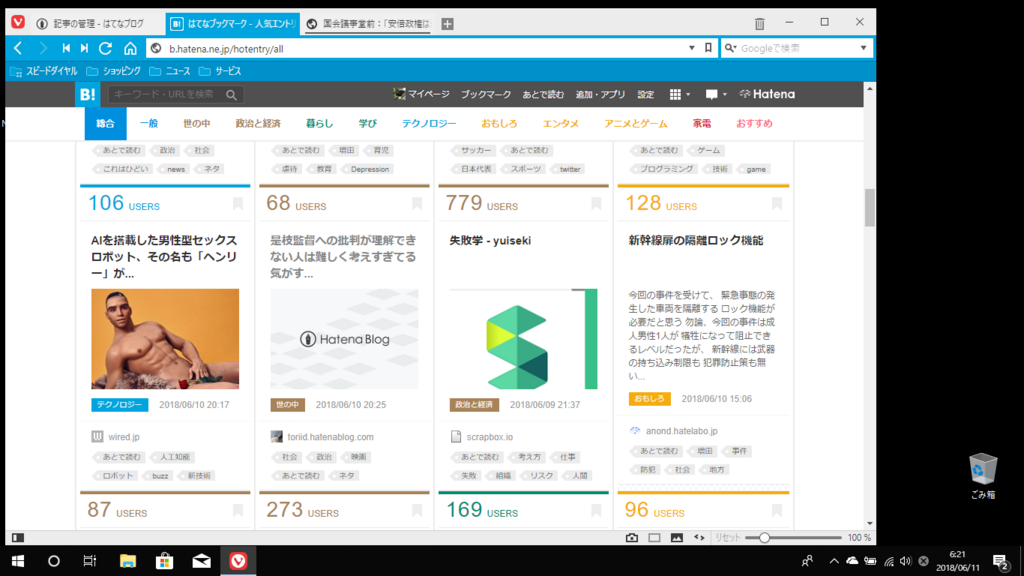Screen dimensions: 1024x576
Task: Open Hatena services grid dropdown
Action: [680, 95]
